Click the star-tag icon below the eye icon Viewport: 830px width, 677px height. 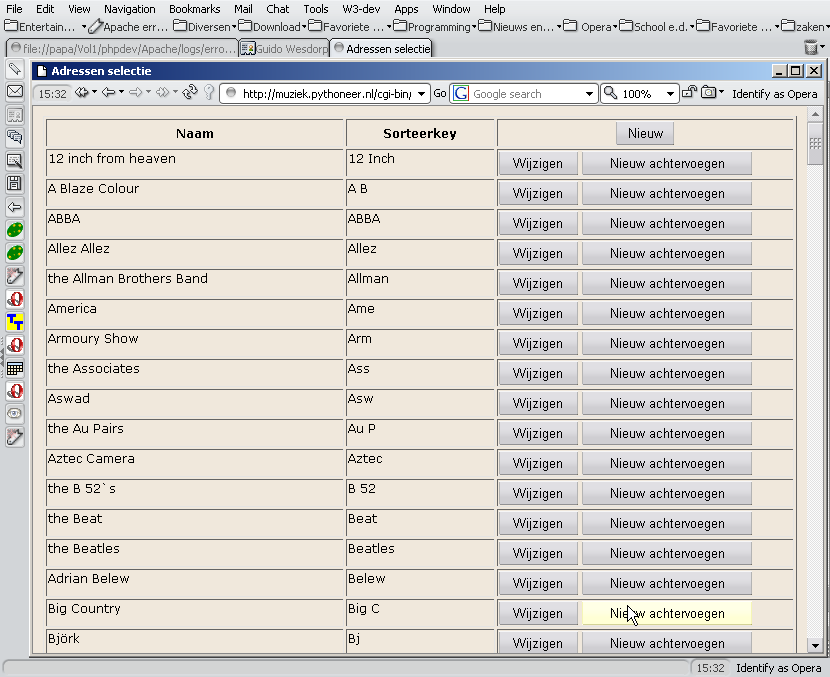[14, 437]
